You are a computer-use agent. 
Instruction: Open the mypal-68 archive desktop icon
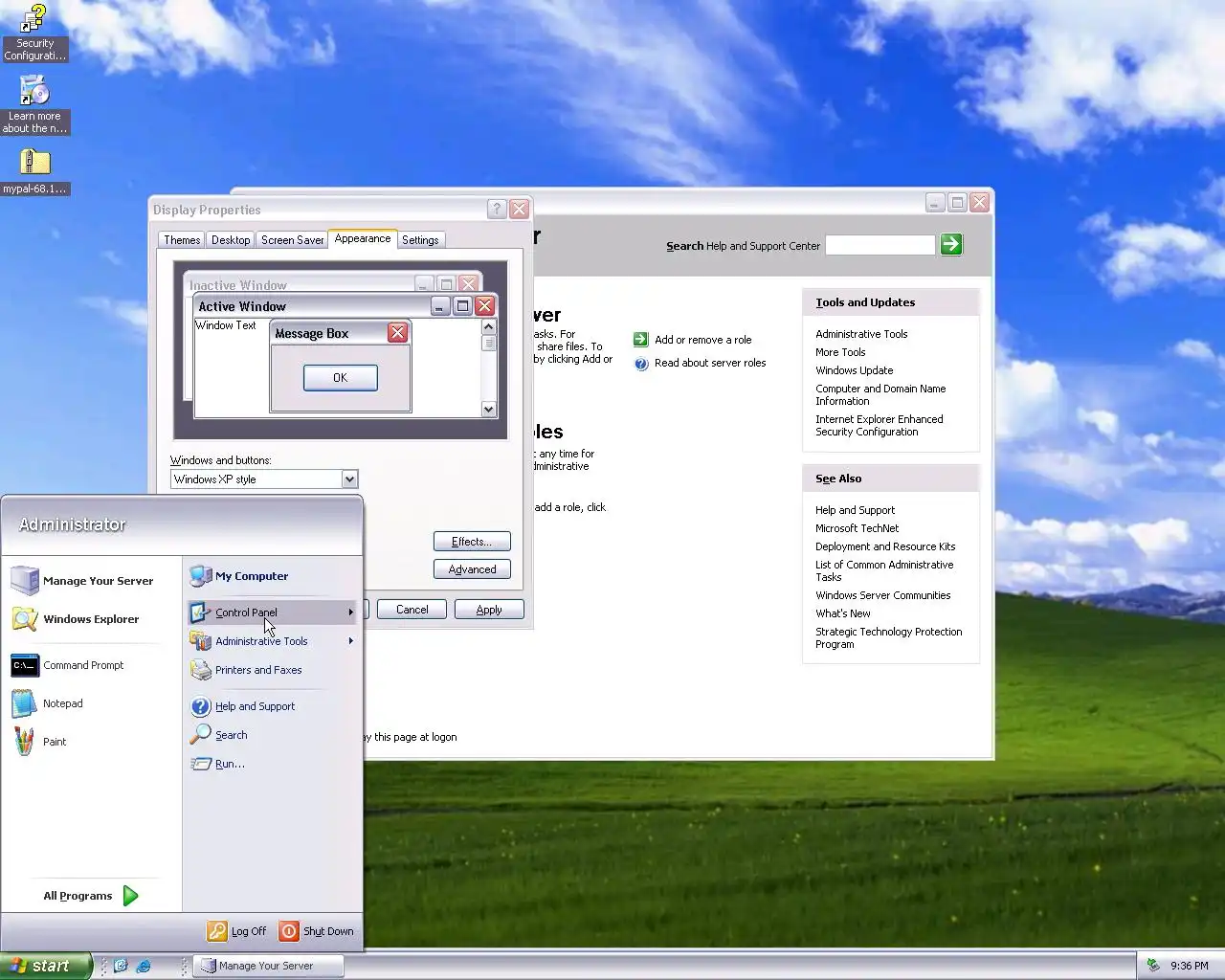point(34,171)
